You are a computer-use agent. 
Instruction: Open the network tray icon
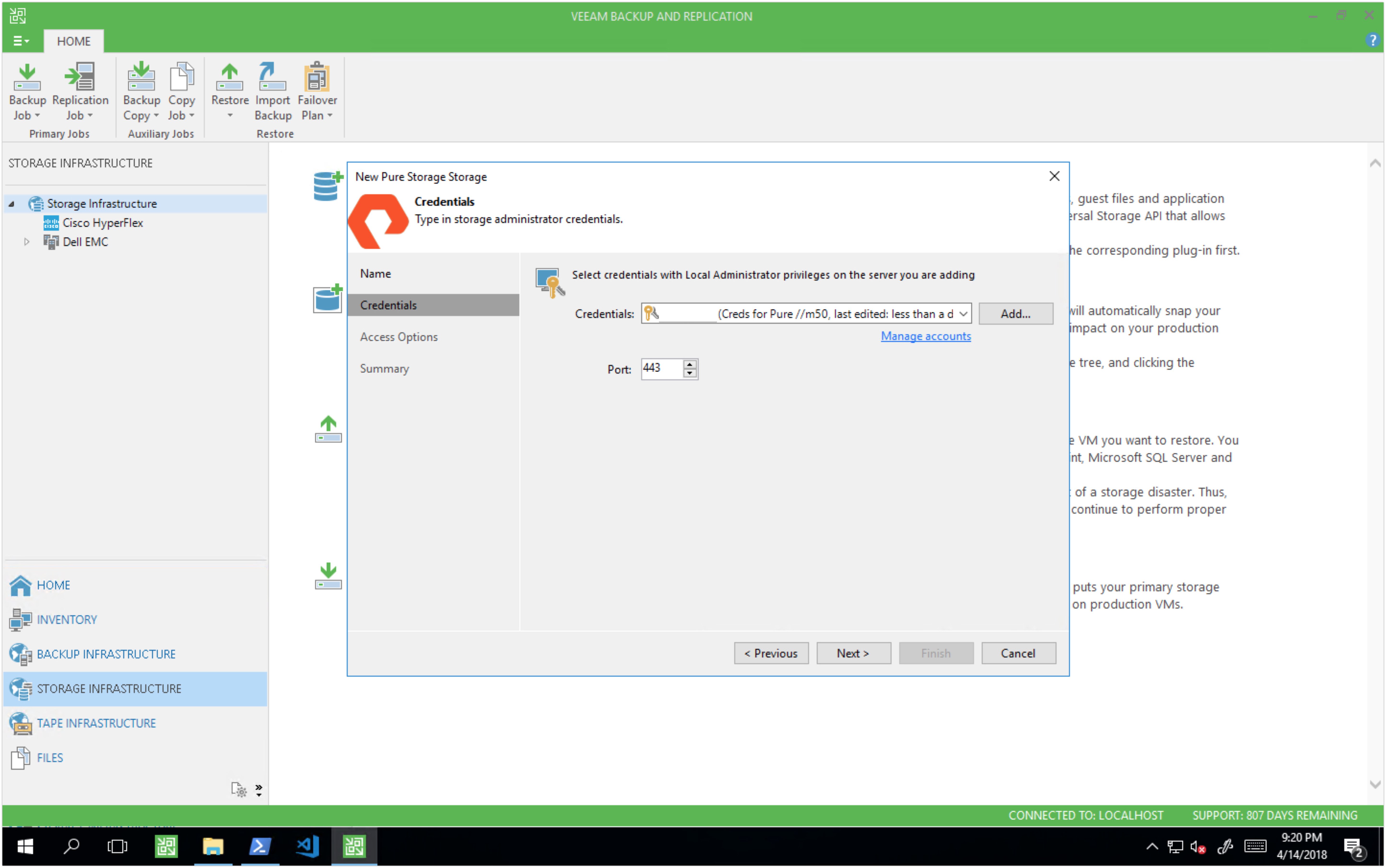click(x=1175, y=847)
